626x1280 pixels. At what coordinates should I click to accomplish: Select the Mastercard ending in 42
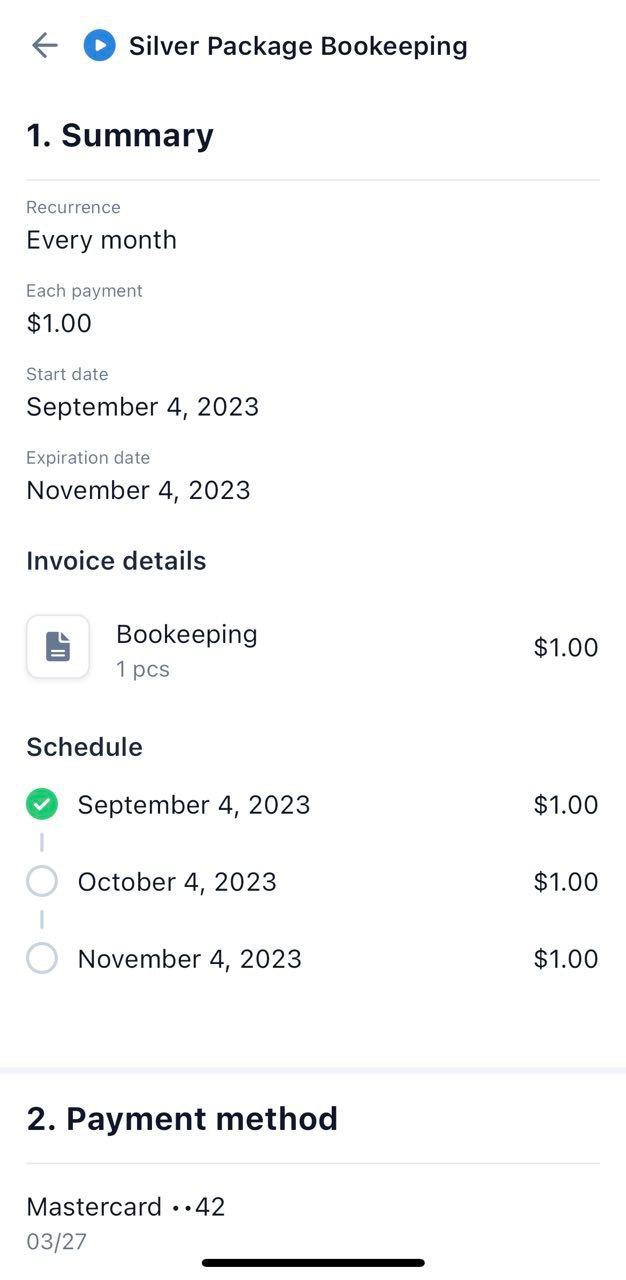click(126, 1207)
